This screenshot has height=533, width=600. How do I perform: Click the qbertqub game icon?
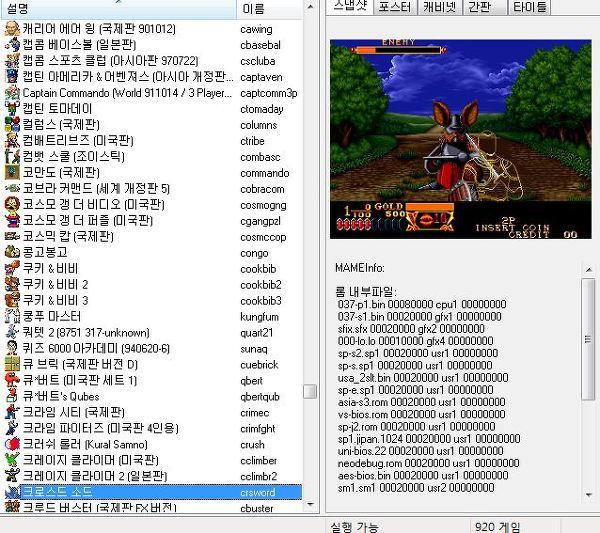tap(12, 396)
